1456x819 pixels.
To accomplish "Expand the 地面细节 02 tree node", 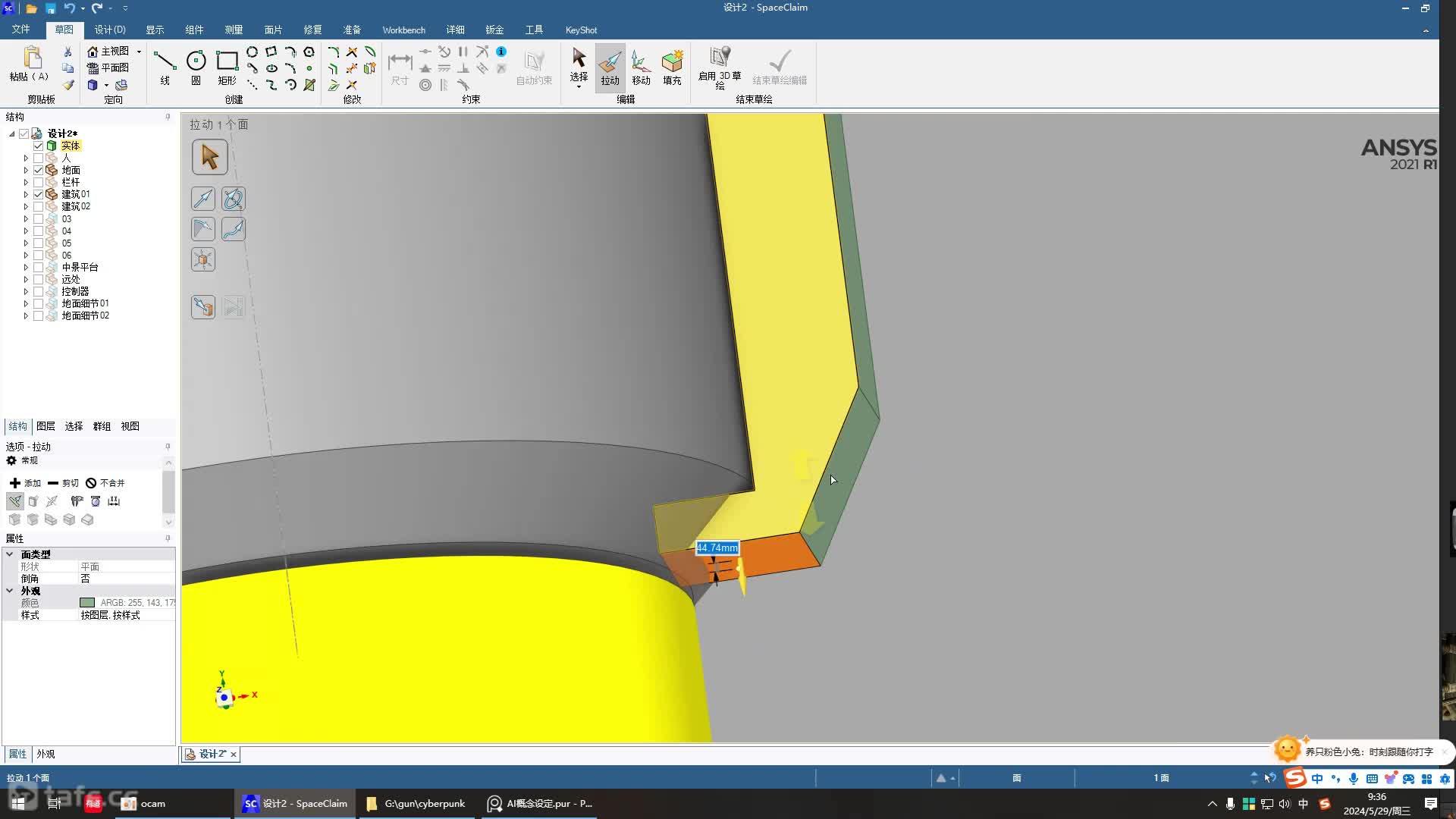I will [26, 315].
